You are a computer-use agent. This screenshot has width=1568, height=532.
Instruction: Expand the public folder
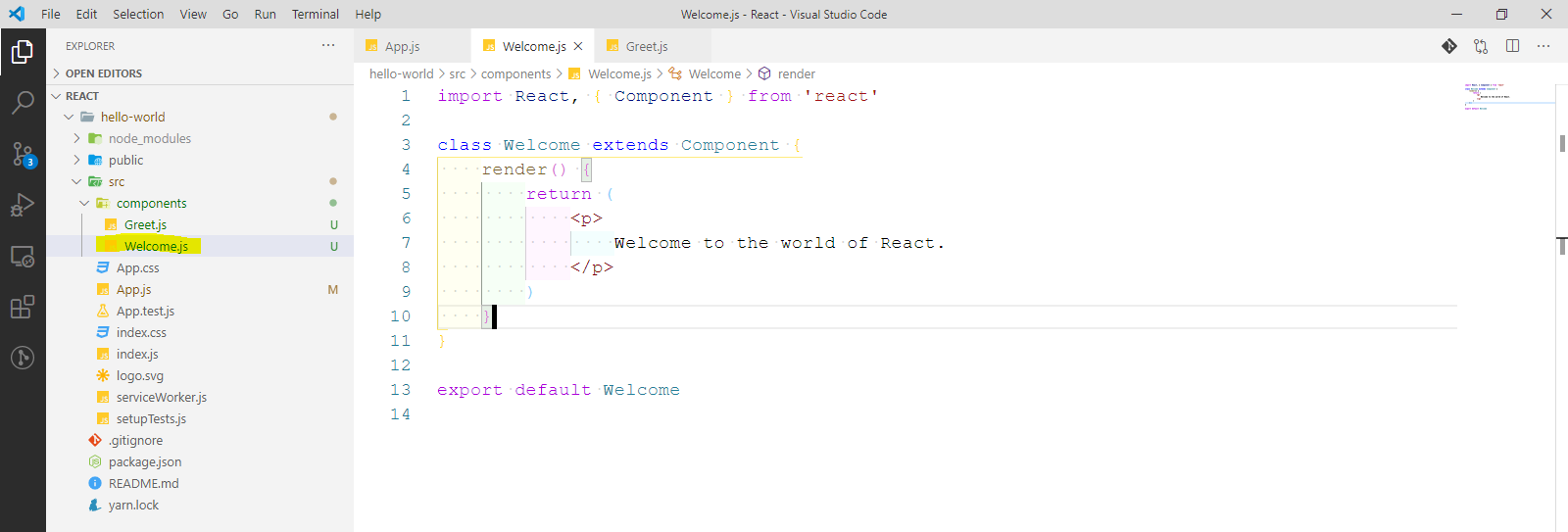tap(200, 160)
